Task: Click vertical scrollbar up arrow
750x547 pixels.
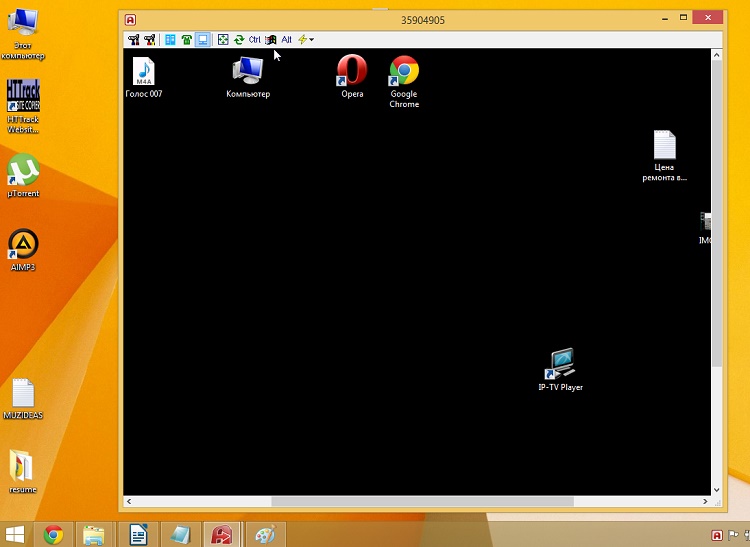Action: click(x=717, y=55)
